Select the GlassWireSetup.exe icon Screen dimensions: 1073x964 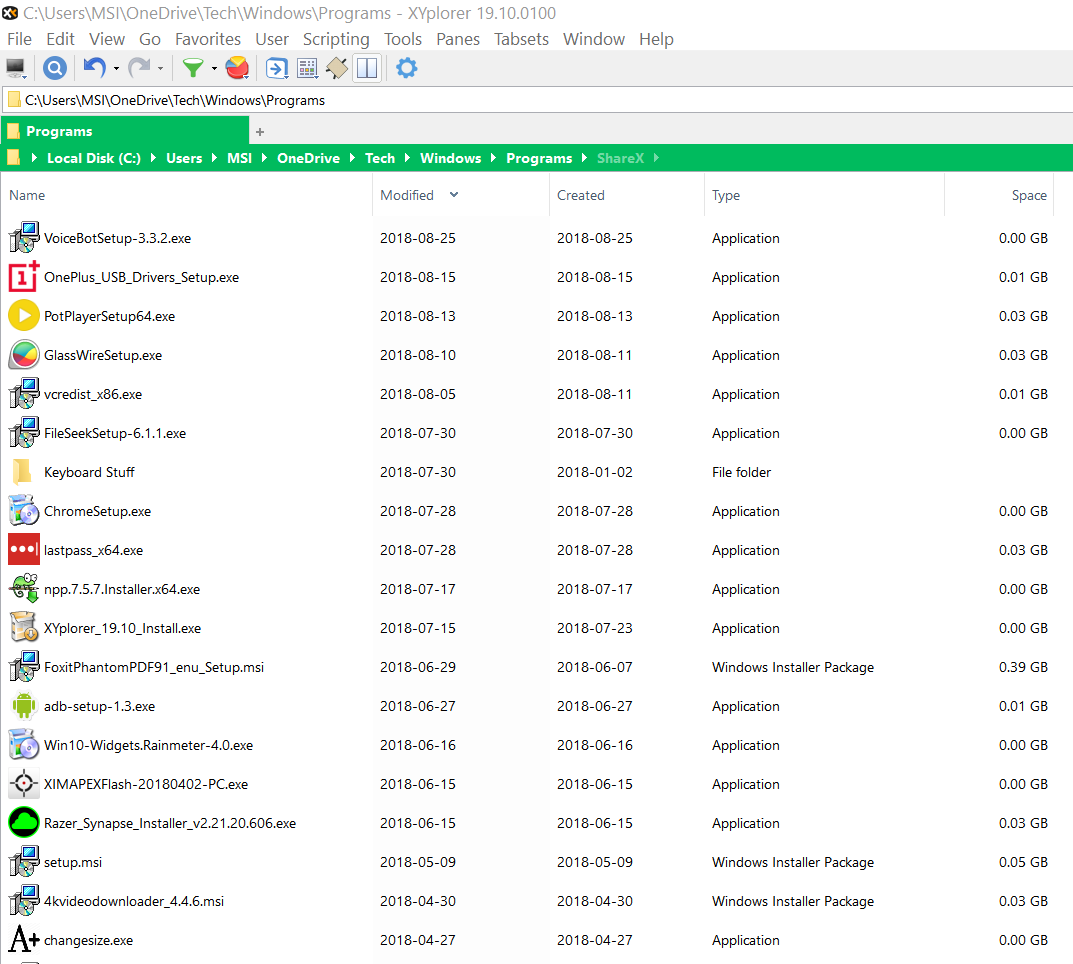[x=24, y=355]
